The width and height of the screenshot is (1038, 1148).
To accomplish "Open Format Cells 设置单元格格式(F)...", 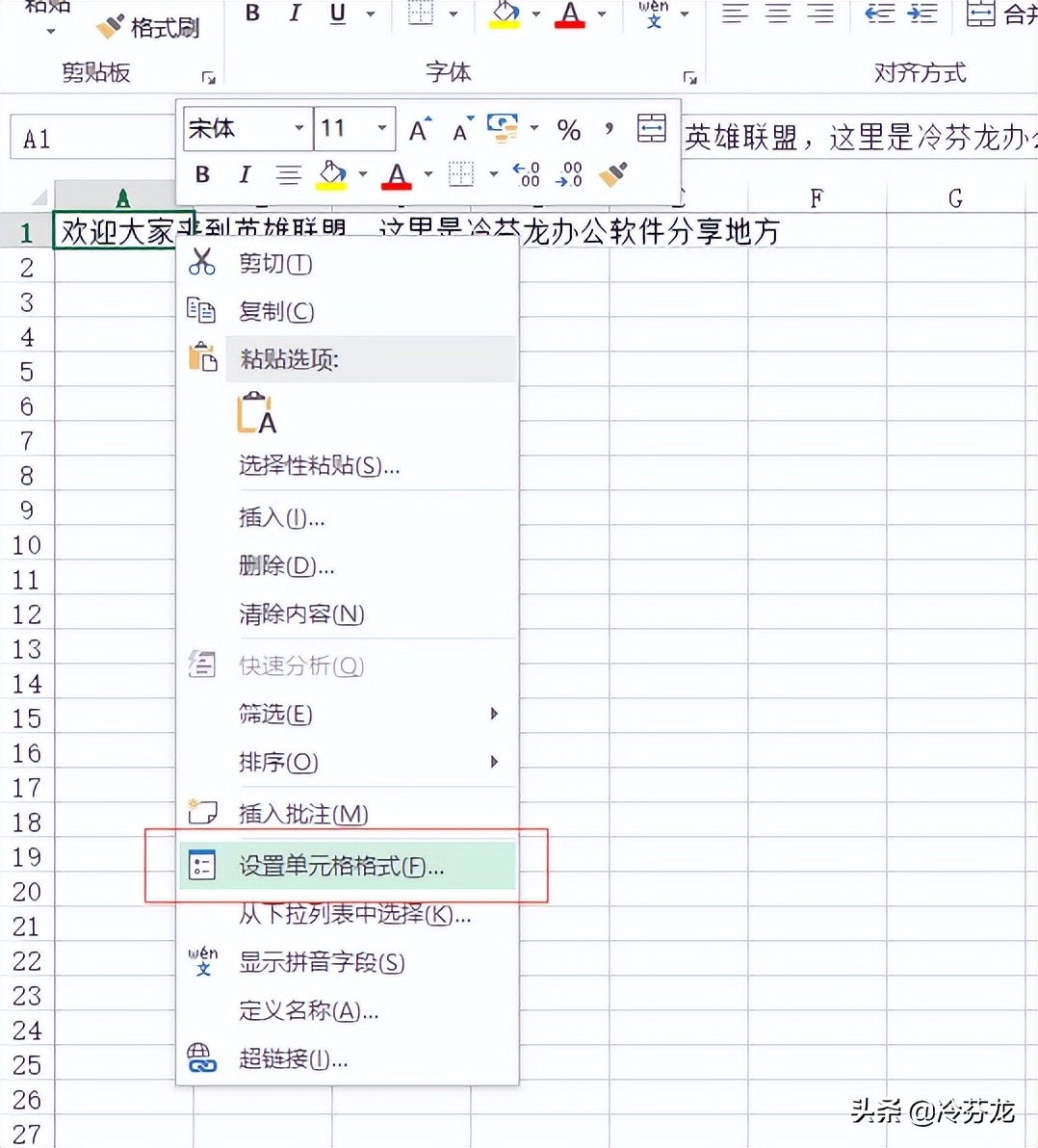I will [x=348, y=866].
